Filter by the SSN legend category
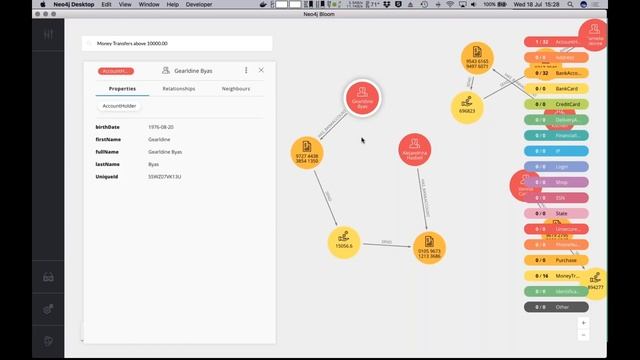Image resolution: width=640 pixels, height=360 pixels. pos(556,198)
